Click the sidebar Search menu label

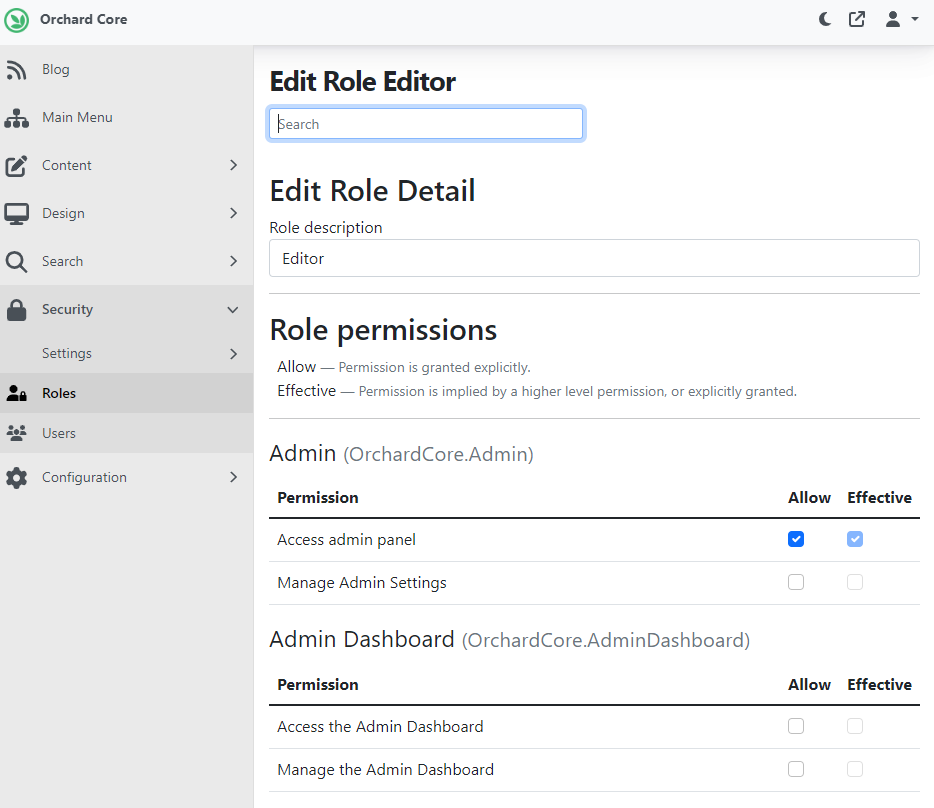pyautogui.click(x=63, y=261)
